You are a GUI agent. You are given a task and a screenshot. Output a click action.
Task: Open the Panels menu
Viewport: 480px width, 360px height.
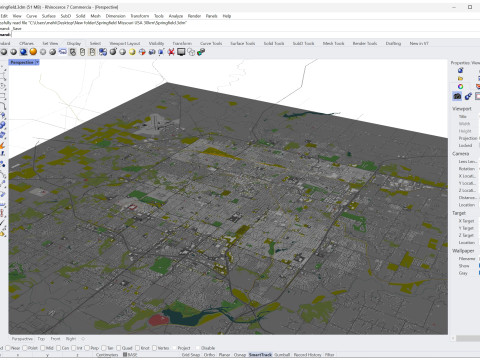point(211,16)
